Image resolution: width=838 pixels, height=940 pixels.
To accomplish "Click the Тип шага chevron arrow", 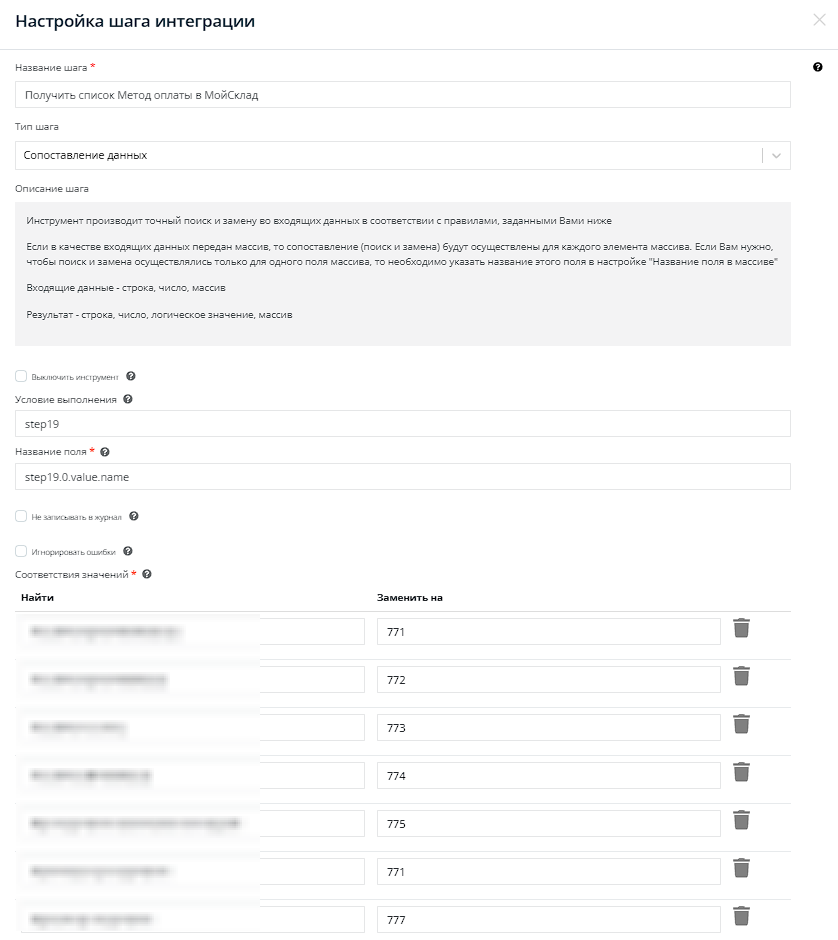I will click(x=776, y=156).
